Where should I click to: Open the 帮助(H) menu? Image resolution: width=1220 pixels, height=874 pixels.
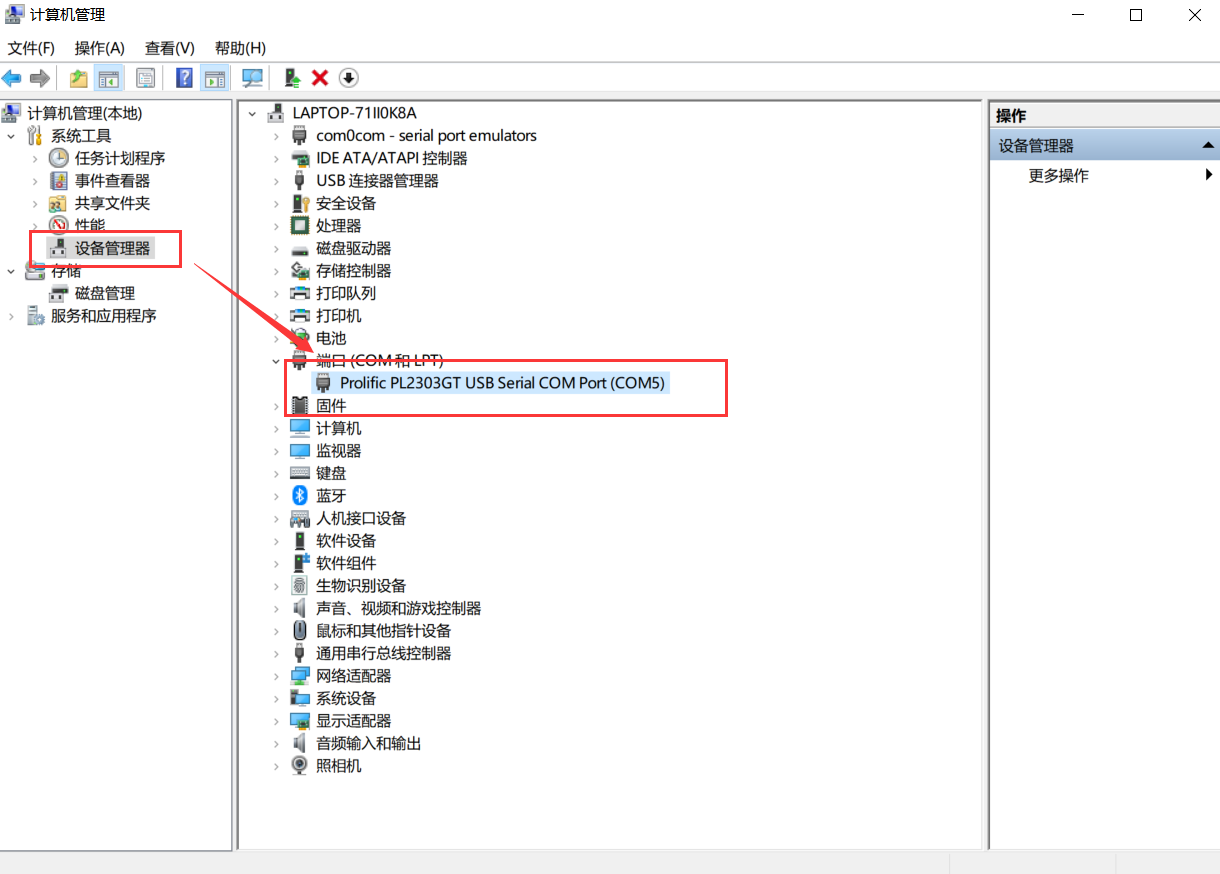[x=240, y=48]
